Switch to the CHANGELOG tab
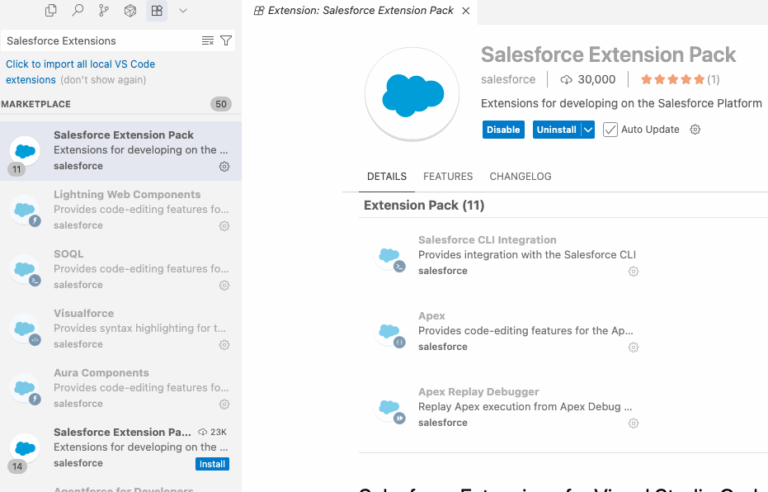This screenshot has height=492, width=768. pyautogui.click(x=520, y=176)
